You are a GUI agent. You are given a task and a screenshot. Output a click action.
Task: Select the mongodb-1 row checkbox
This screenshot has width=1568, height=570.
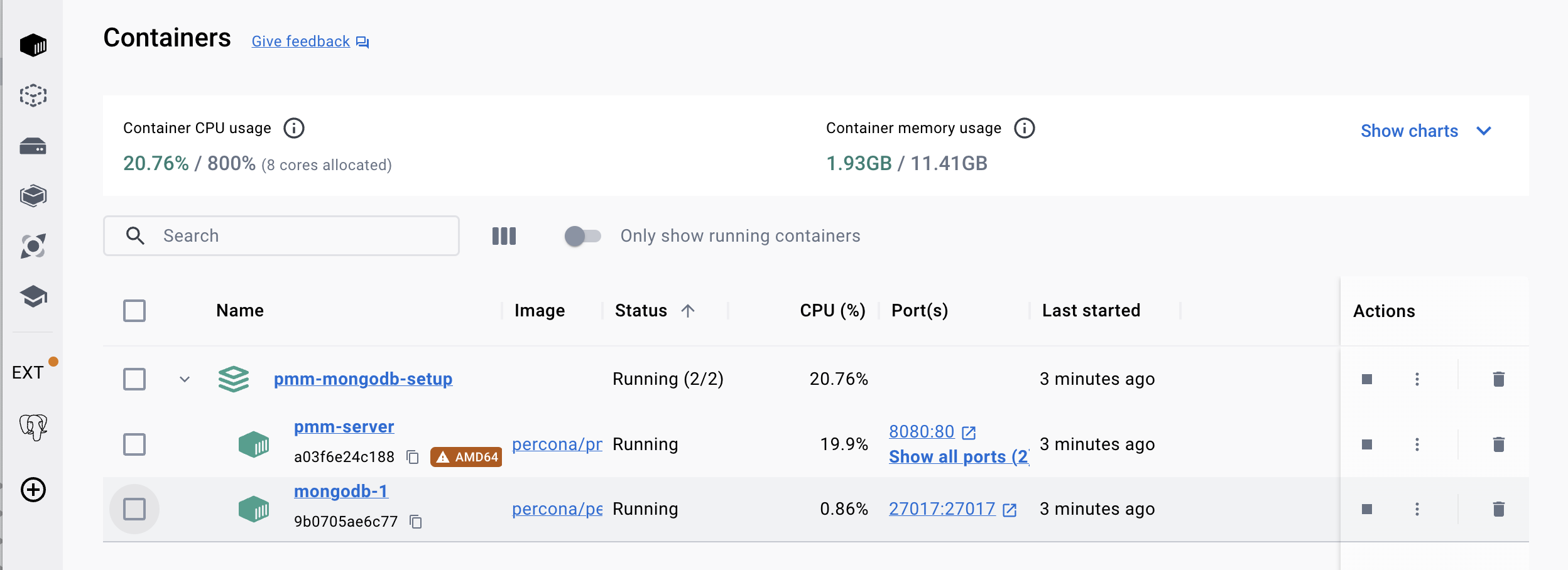[x=134, y=509]
